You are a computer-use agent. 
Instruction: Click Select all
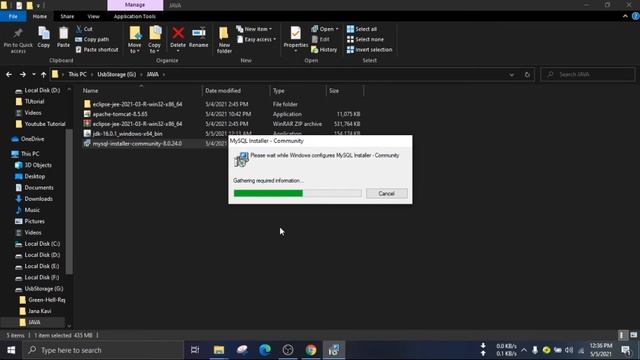click(362, 29)
